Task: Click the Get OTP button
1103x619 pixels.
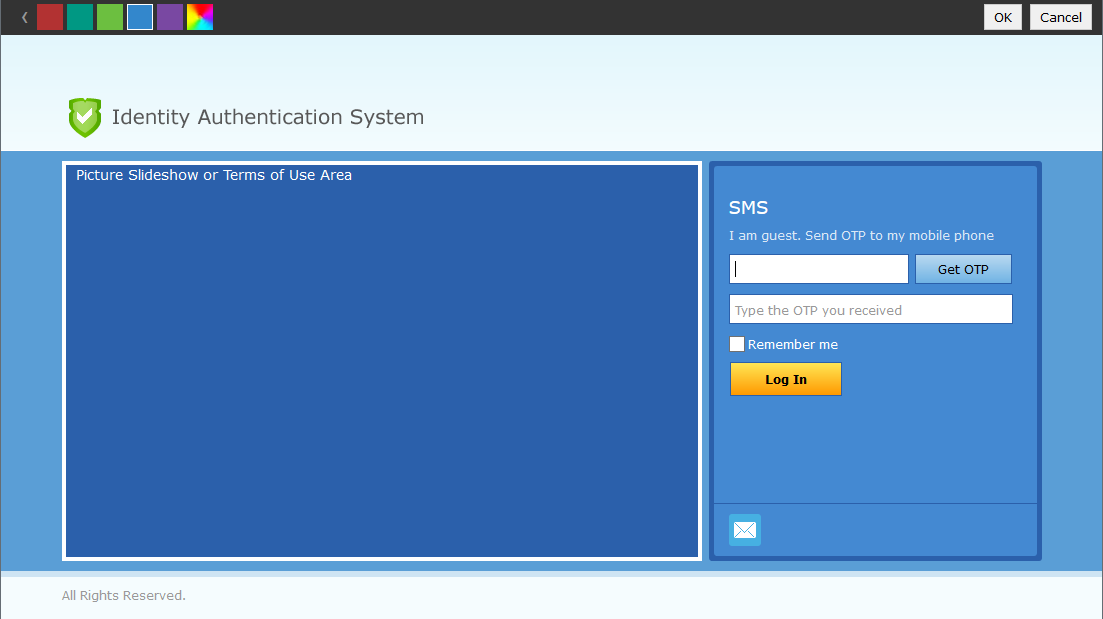Action: (x=963, y=269)
